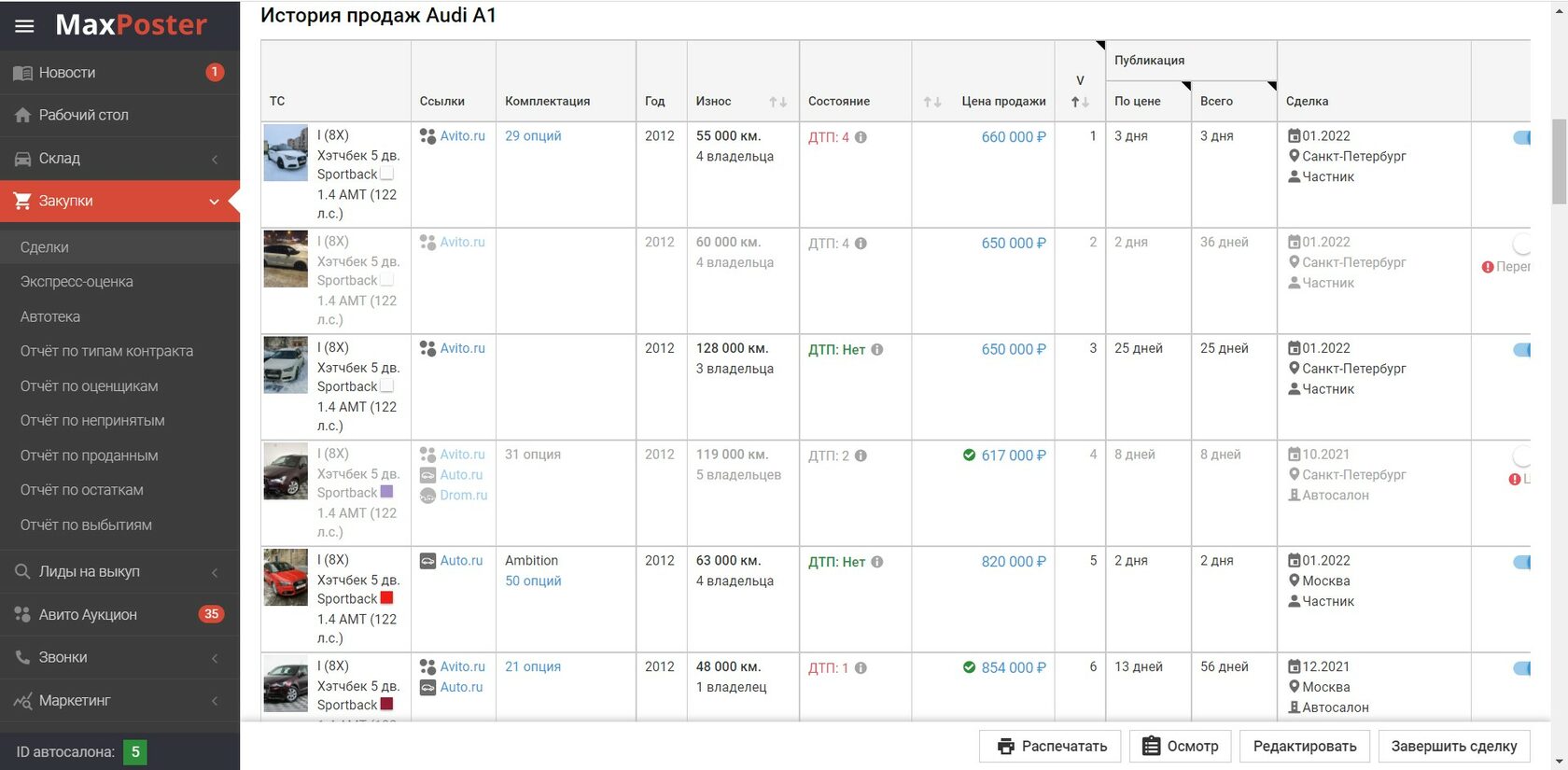
Task: Collapse the Закупки menu chevron
Action: (214, 202)
